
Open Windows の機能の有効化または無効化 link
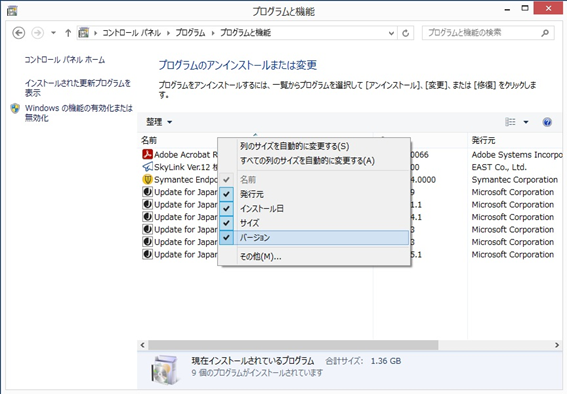click(x=79, y=113)
